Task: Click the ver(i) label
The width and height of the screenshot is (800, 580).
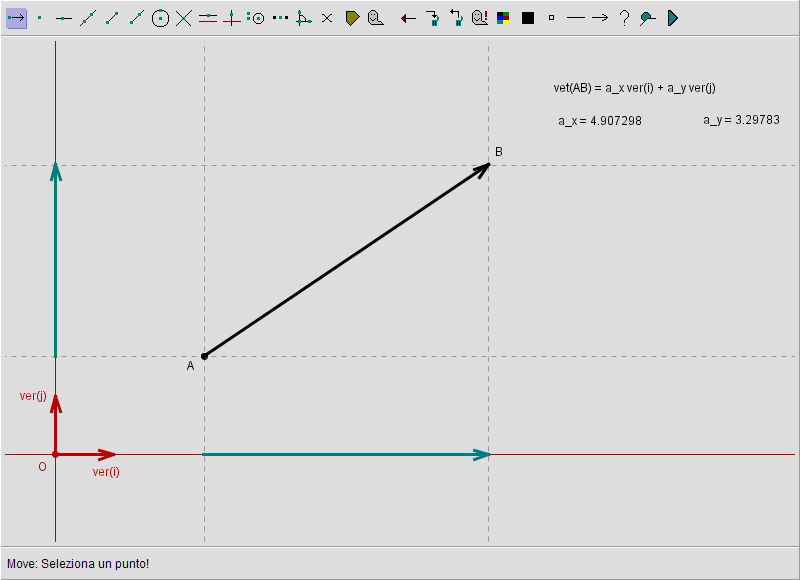Action: click(106, 472)
